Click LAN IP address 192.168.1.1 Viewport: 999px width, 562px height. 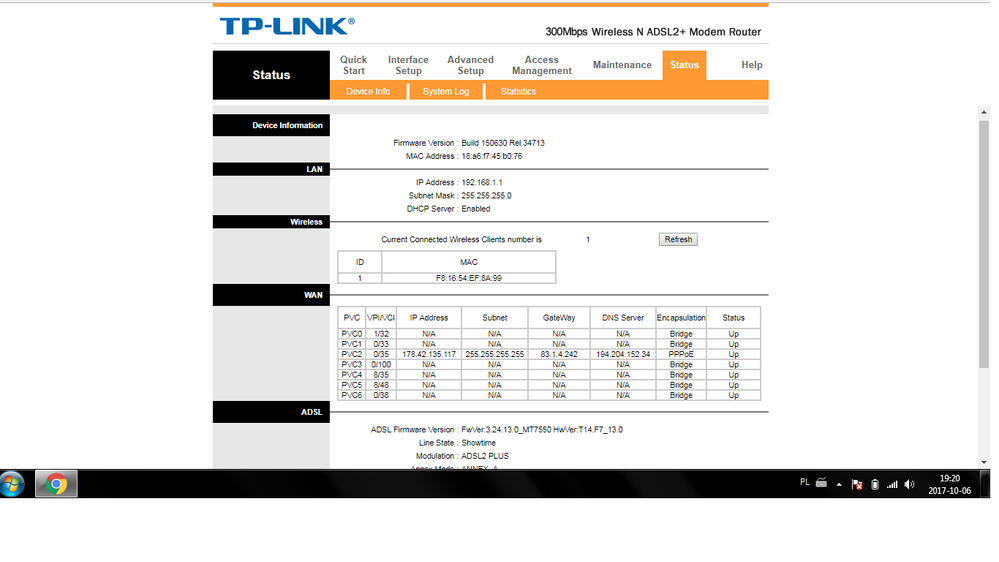click(x=482, y=182)
